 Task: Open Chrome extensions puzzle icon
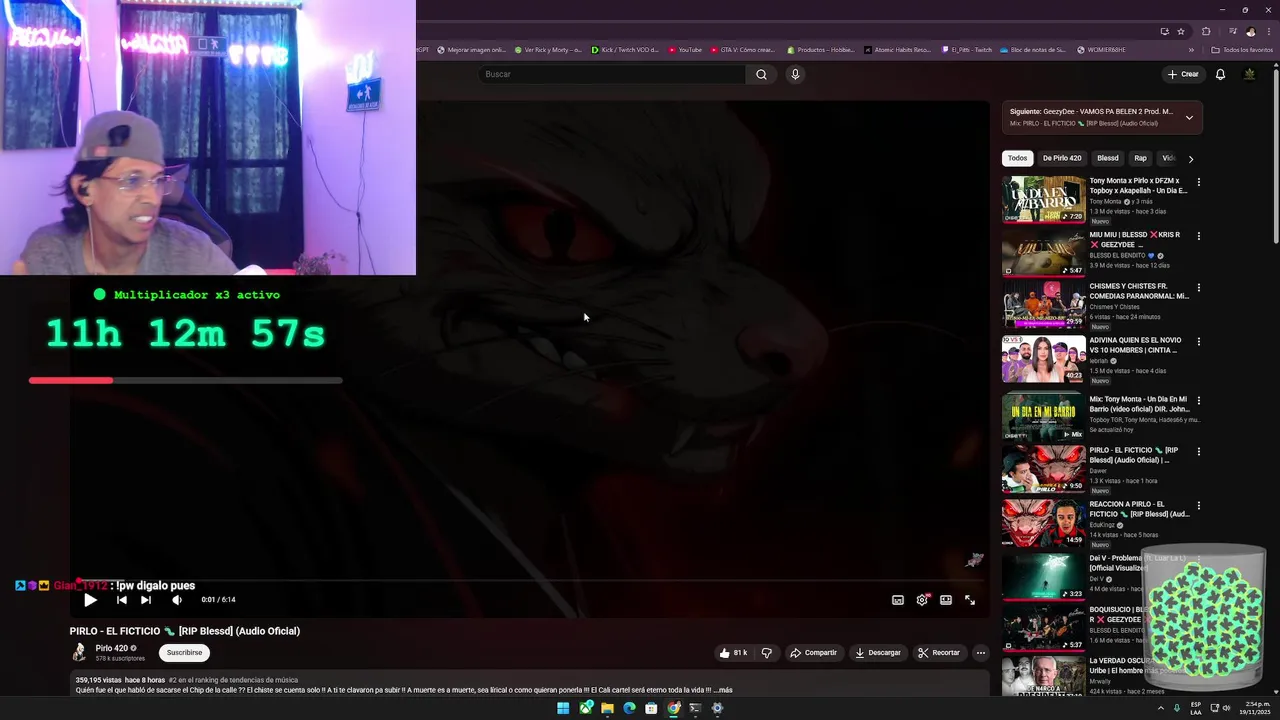point(1206,31)
